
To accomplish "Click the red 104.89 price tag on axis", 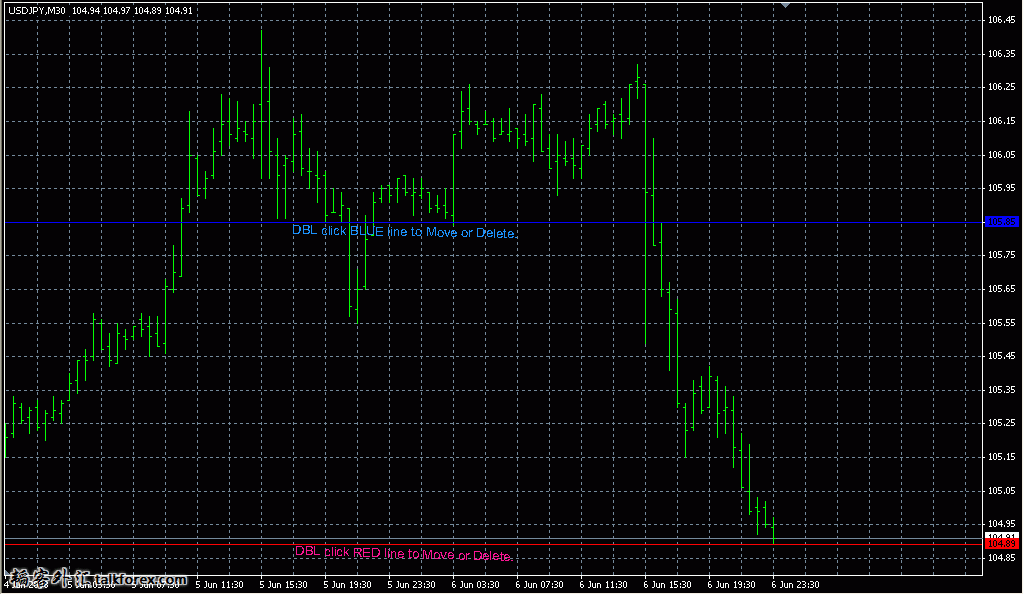I will pyautogui.click(x=1001, y=544).
